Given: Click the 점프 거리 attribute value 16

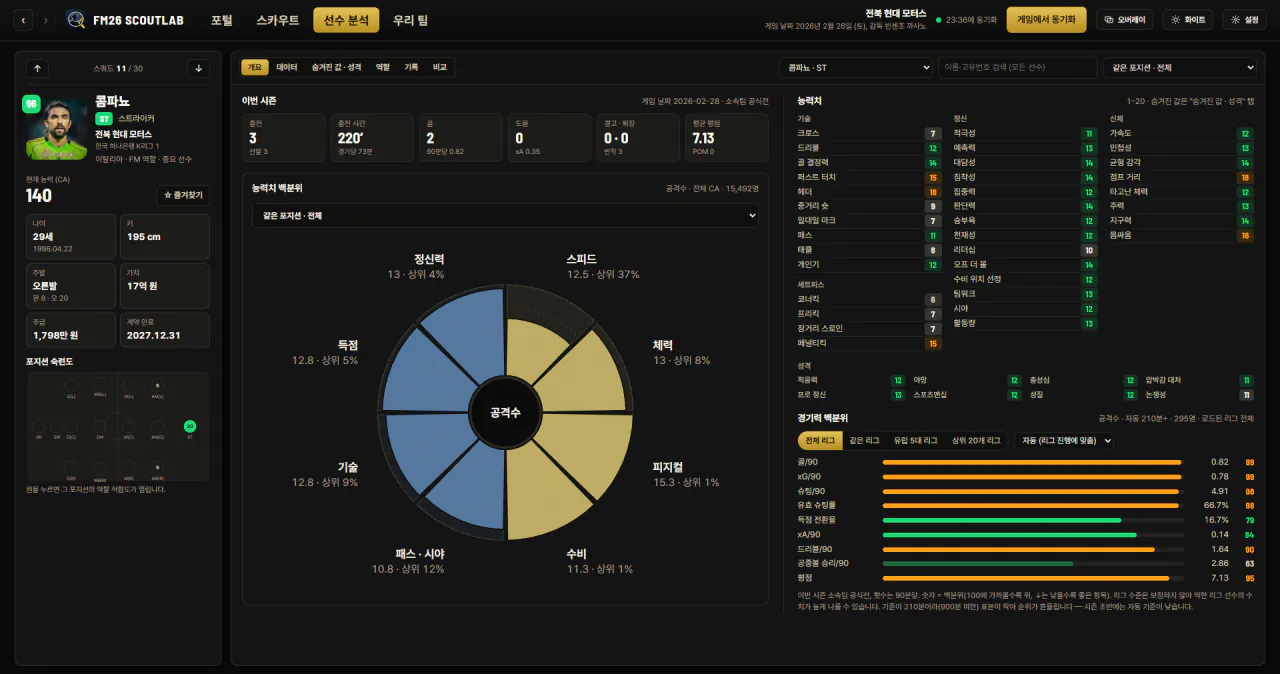Looking at the screenshot, I should point(1245,177).
